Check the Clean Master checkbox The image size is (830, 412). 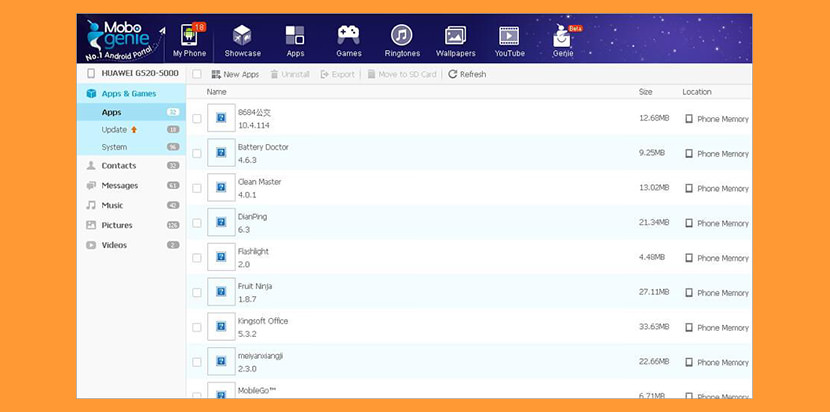(197, 188)
